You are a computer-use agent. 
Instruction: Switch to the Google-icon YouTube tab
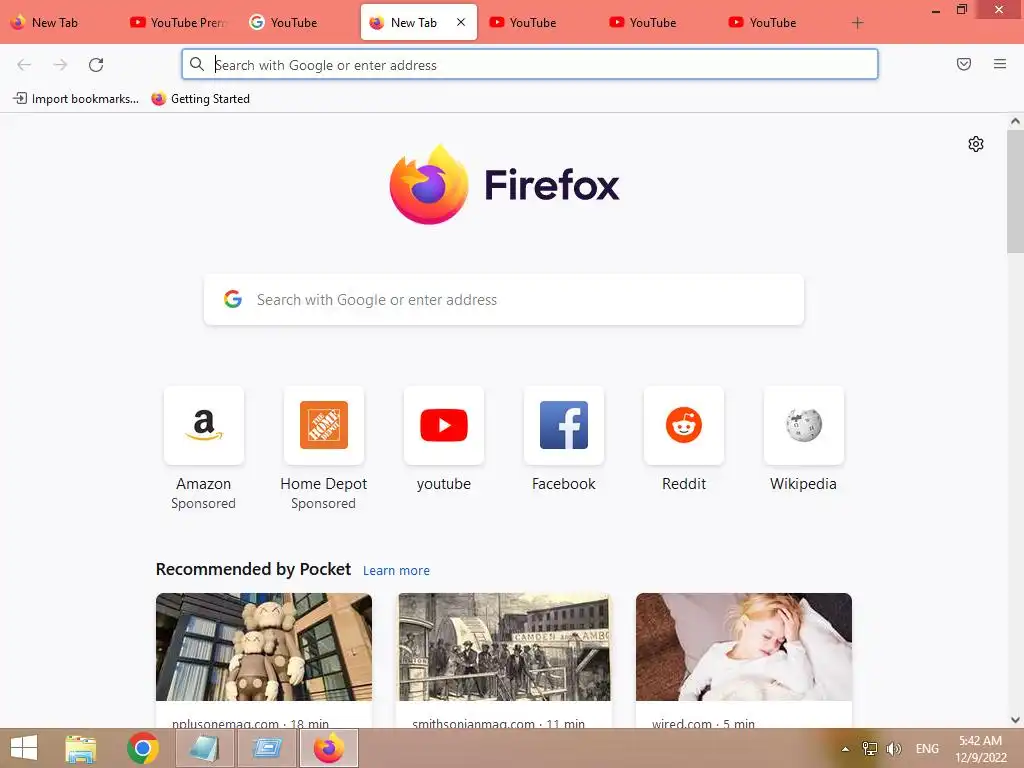tap(299, 22)
